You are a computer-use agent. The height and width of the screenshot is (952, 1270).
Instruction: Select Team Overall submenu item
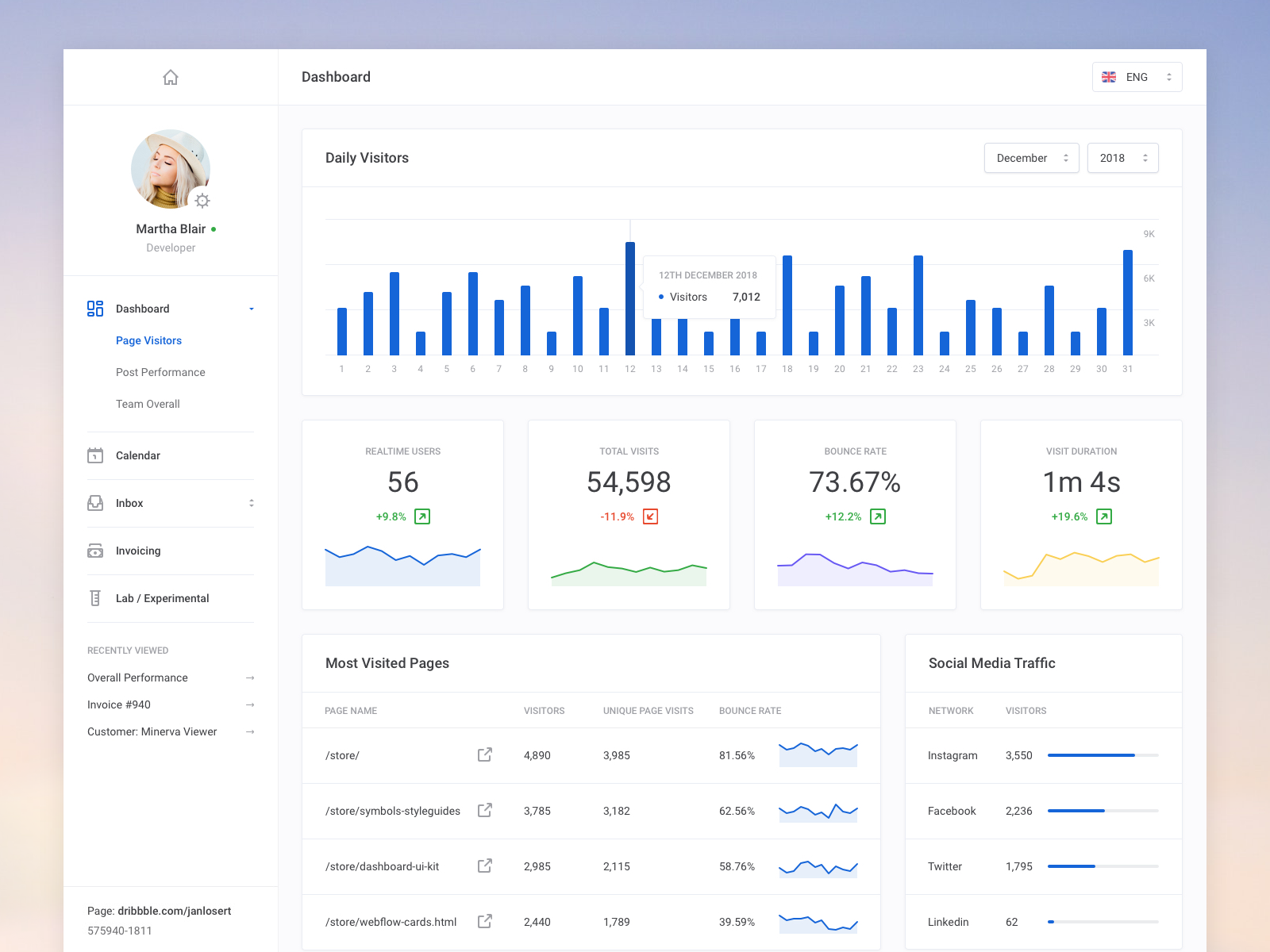pyautogui.click(x=148, y=404)
